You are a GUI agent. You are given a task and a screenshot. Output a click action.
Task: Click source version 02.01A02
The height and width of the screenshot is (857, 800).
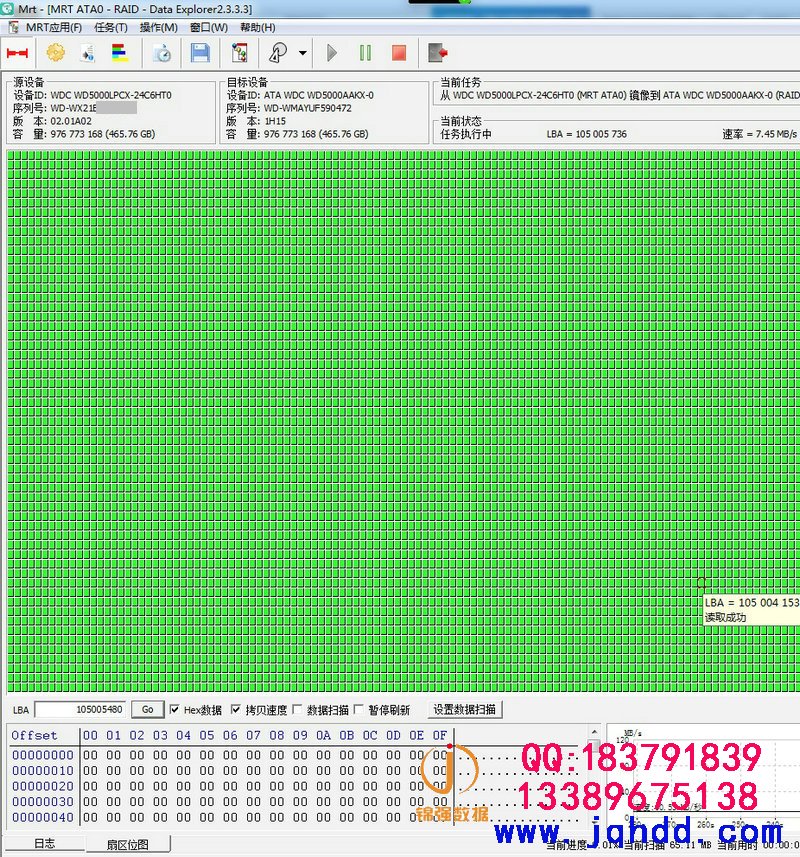[71, 121]
